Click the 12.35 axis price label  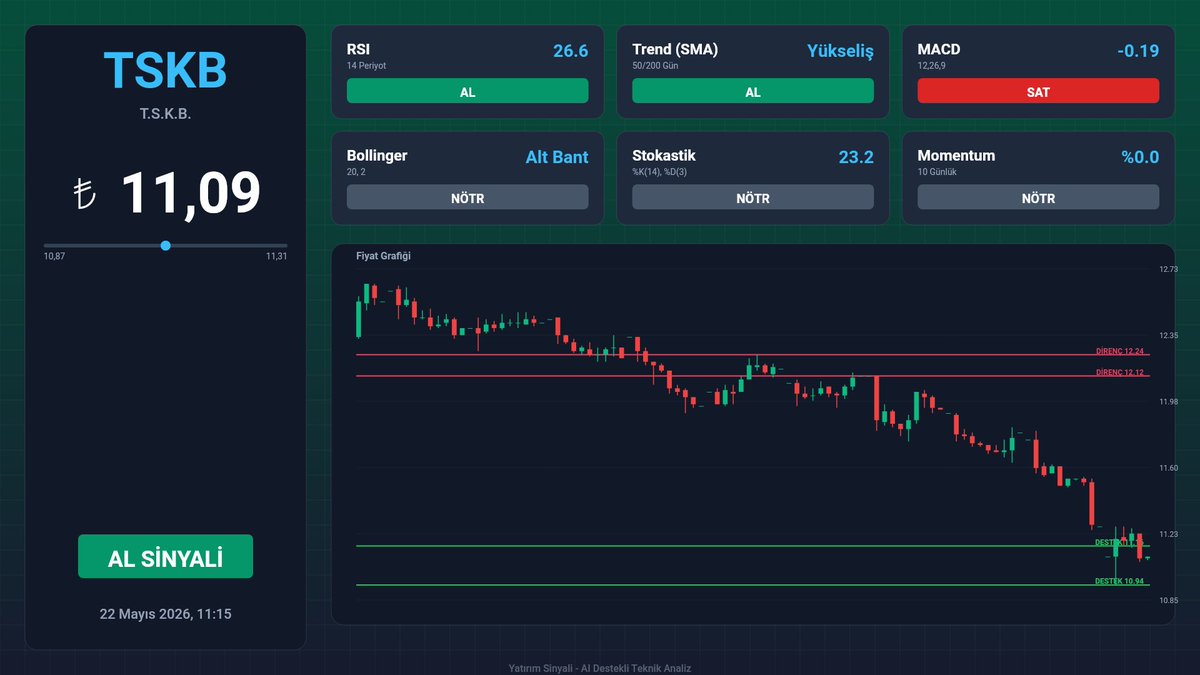click(x=1168, y=335)
